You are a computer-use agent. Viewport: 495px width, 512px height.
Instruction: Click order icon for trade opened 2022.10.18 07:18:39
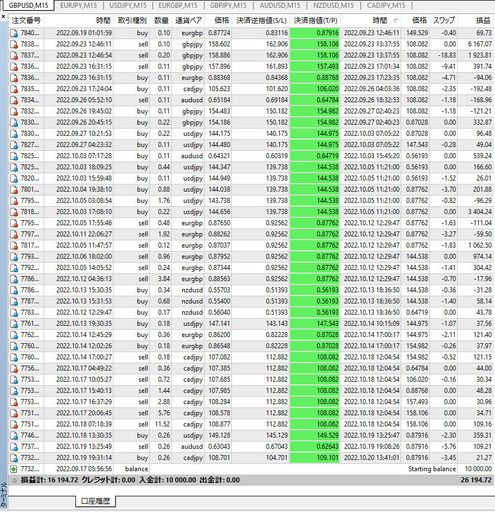point(14,424)
